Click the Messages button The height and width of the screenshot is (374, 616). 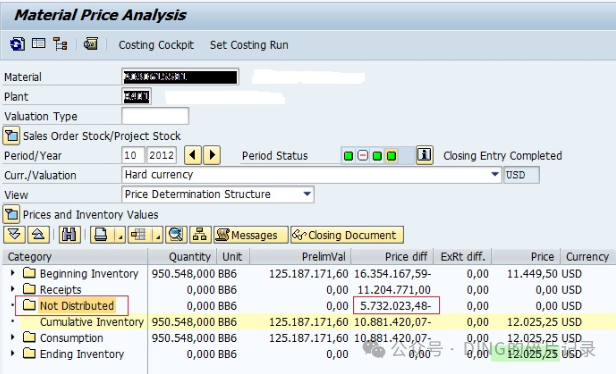(x=251, y=235)
